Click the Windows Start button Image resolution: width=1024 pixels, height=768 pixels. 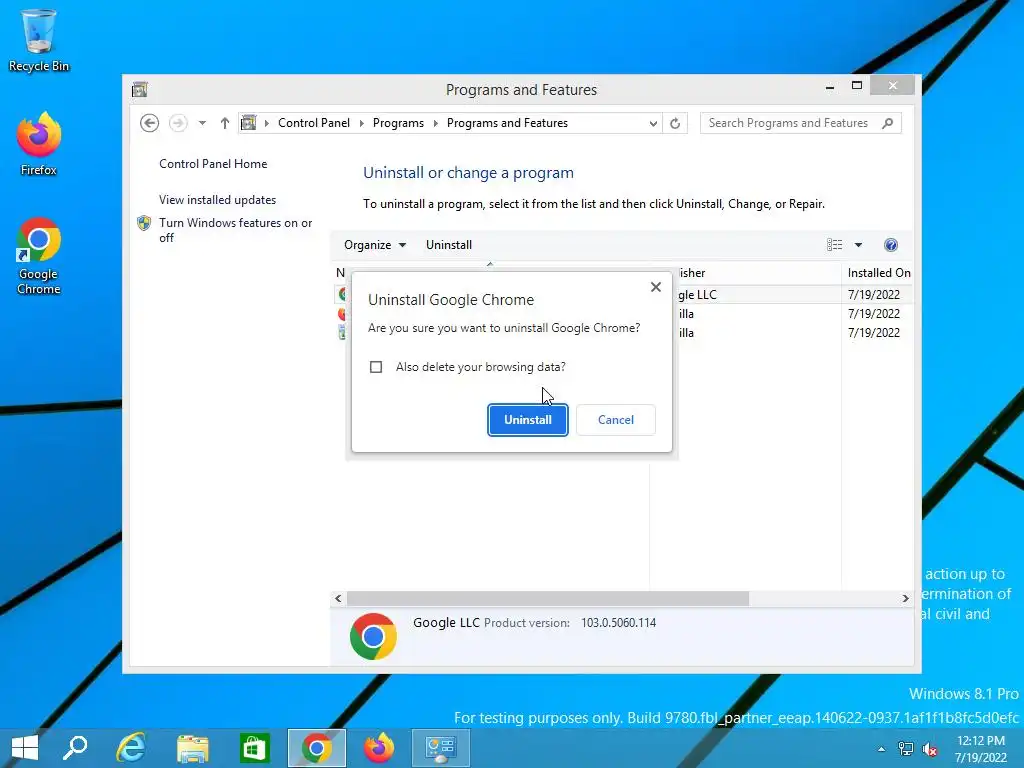pyautogui.click(x=25, y=748)
